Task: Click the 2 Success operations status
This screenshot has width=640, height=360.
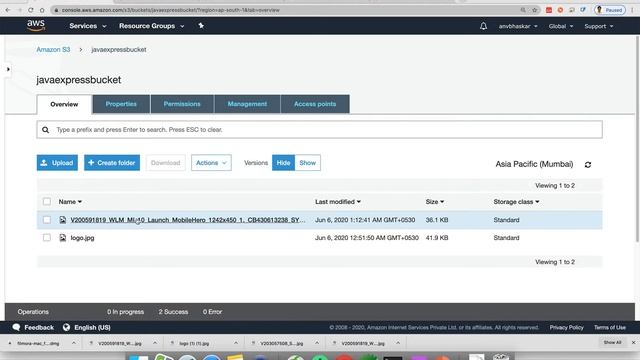Action: pyautogui.click(x=173, y=311)
